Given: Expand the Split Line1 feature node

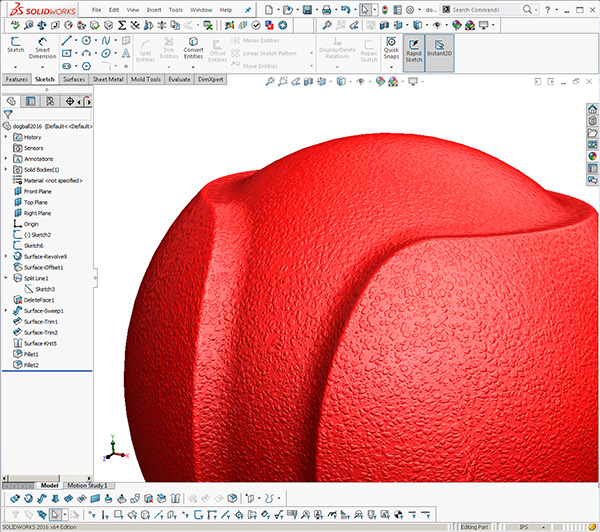Looking at the screenshot, I should coord(6,279).
